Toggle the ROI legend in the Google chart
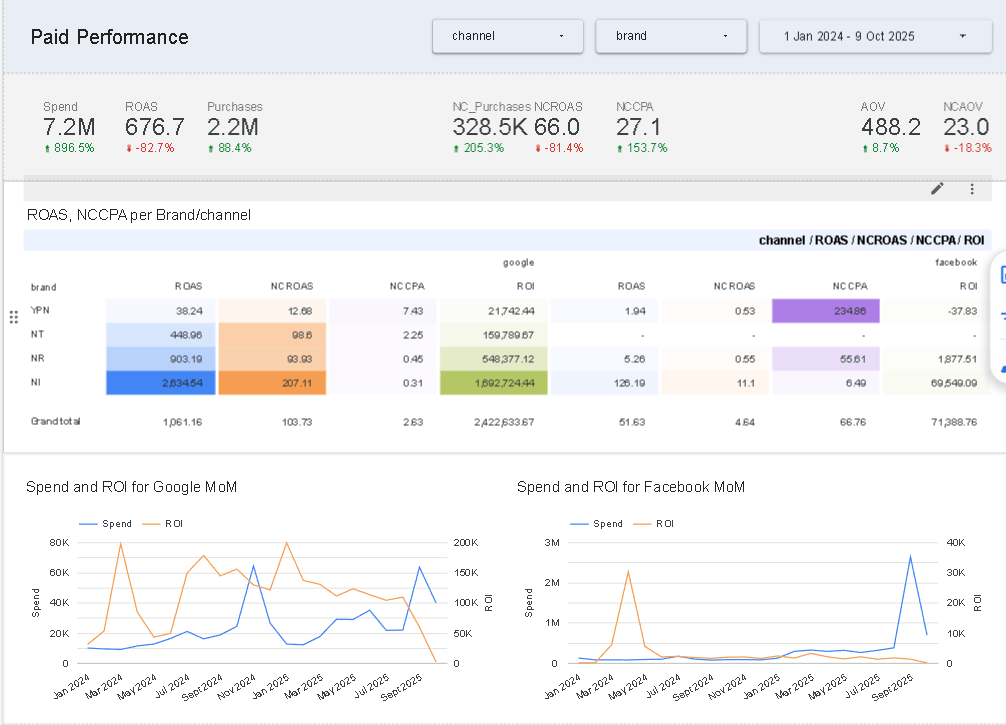The width and height of the screenshot is (1006, 725). click(x=163, y=524)
